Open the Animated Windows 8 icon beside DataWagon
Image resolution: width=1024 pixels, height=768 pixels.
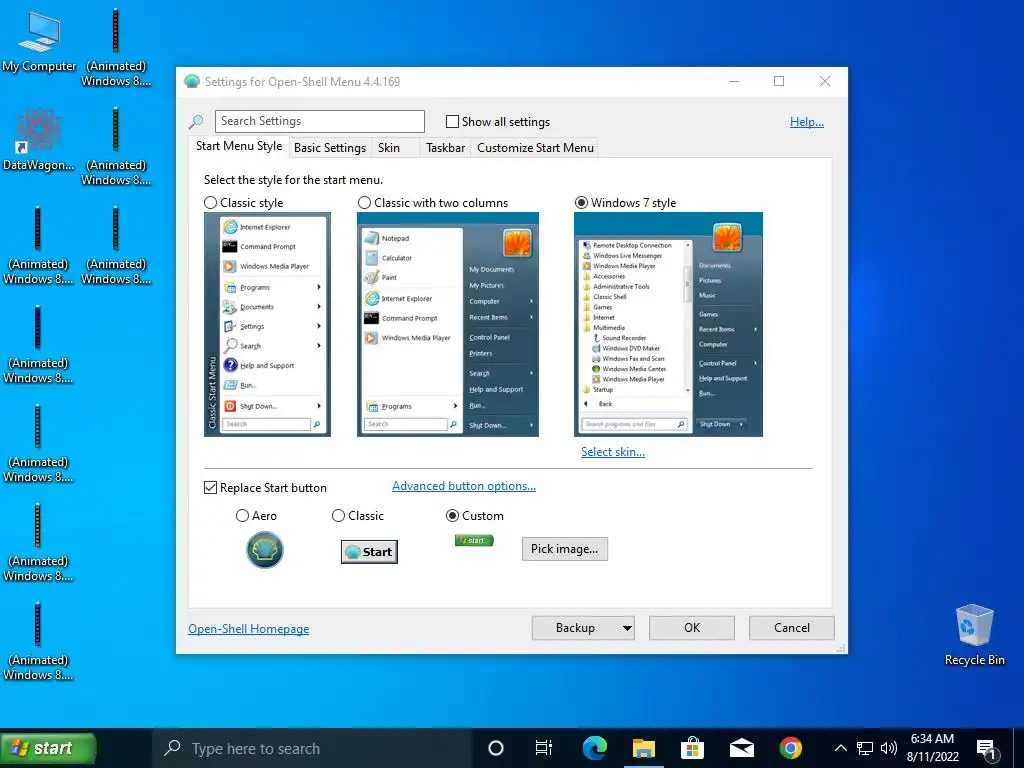coord(116,146)
